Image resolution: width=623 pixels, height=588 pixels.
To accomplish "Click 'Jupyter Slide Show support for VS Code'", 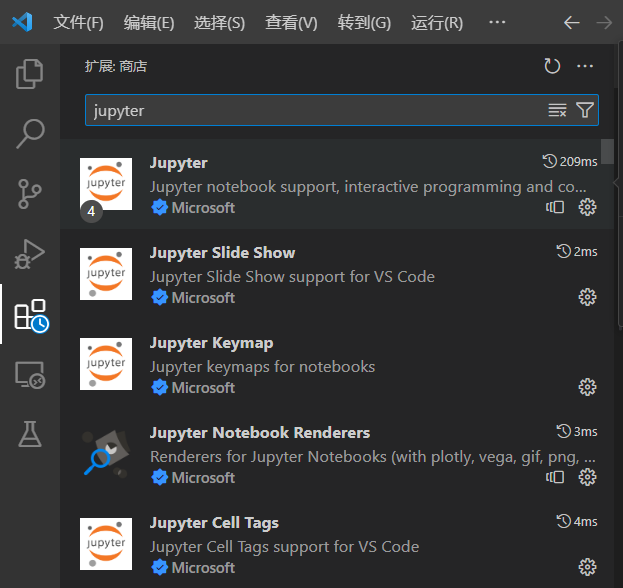I will click(x=292, y=277).
